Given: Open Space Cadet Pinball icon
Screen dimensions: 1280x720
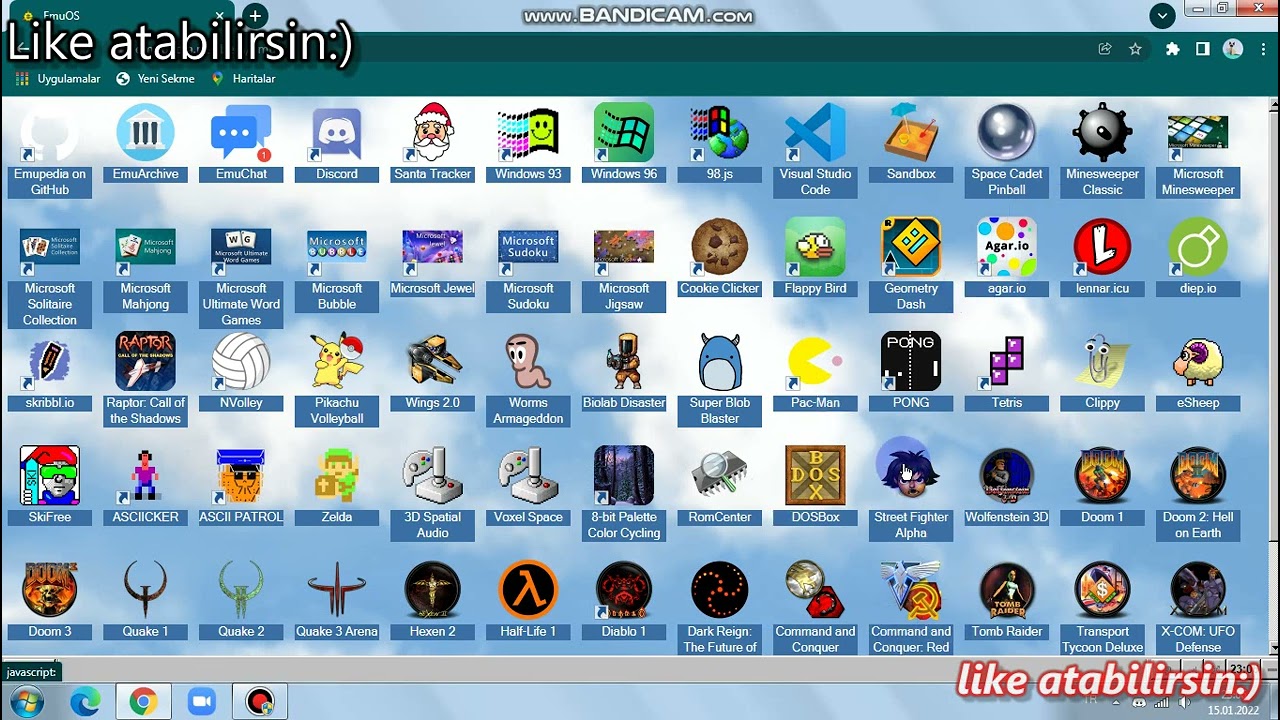Looking at the screenshot, I should click(x=1007, y=133).
